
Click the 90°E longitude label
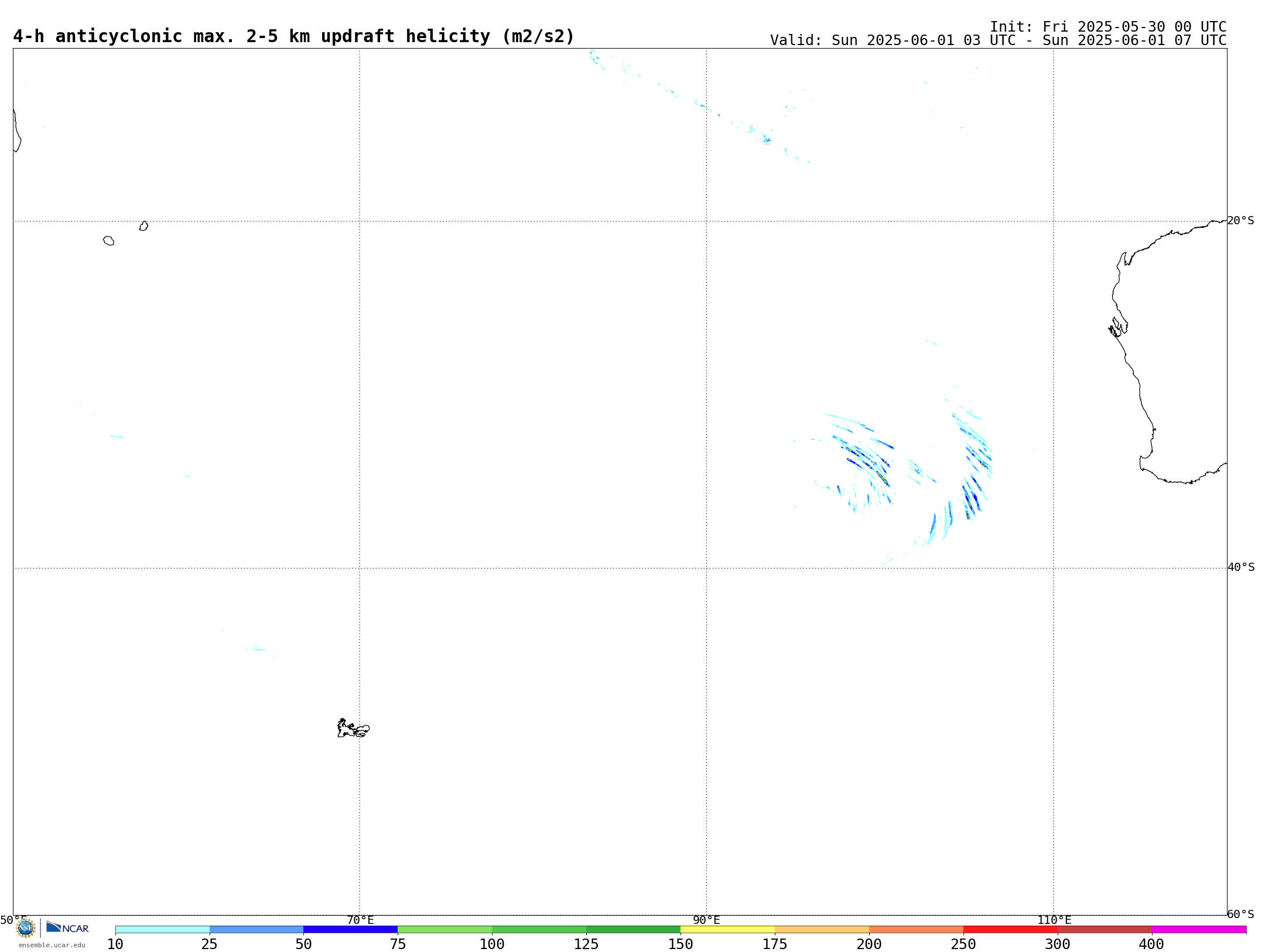tap(706, 920)
